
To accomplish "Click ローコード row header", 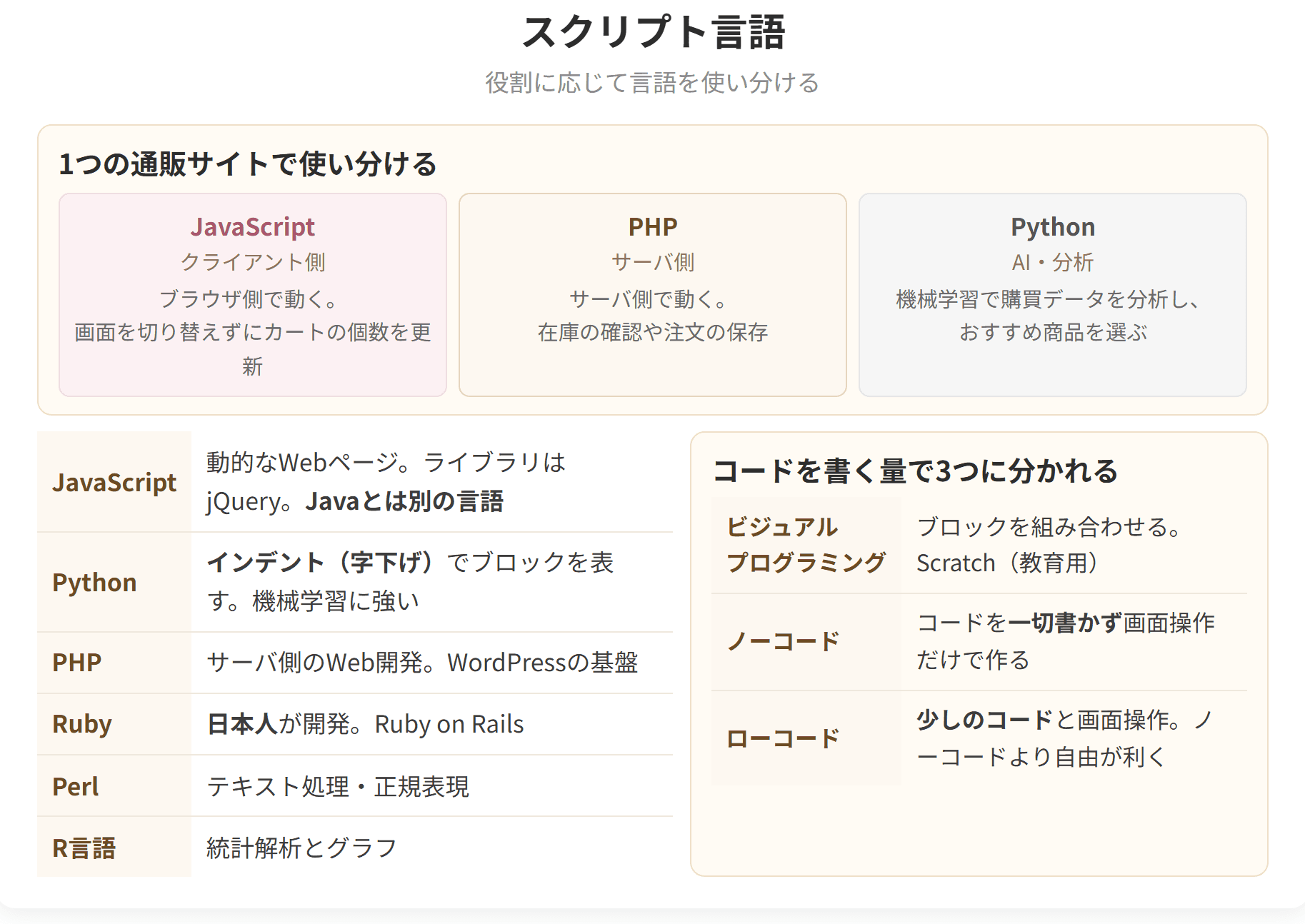I will pos(806,738).
